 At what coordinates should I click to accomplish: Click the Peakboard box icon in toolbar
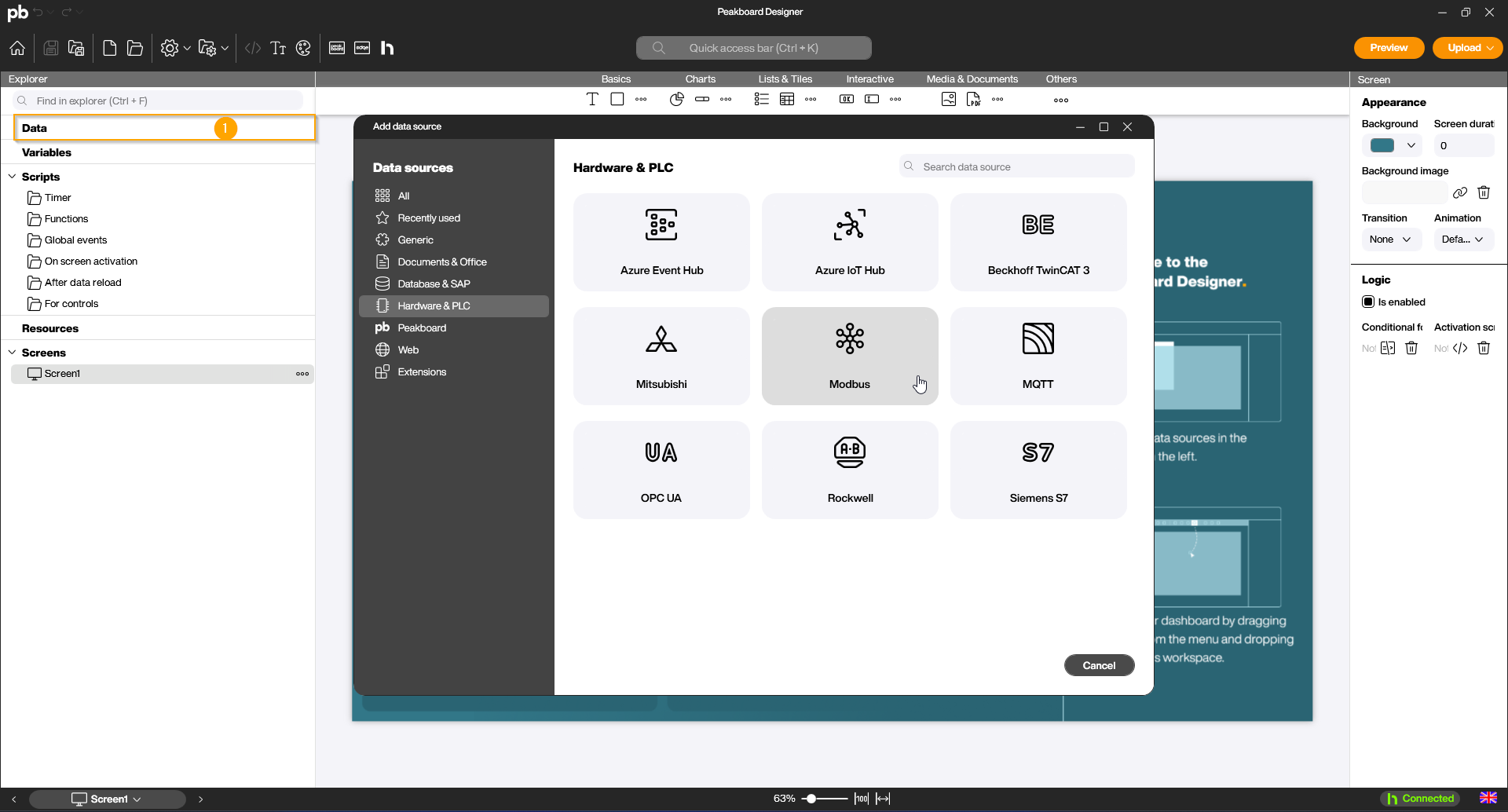click(x=337, y=48)
